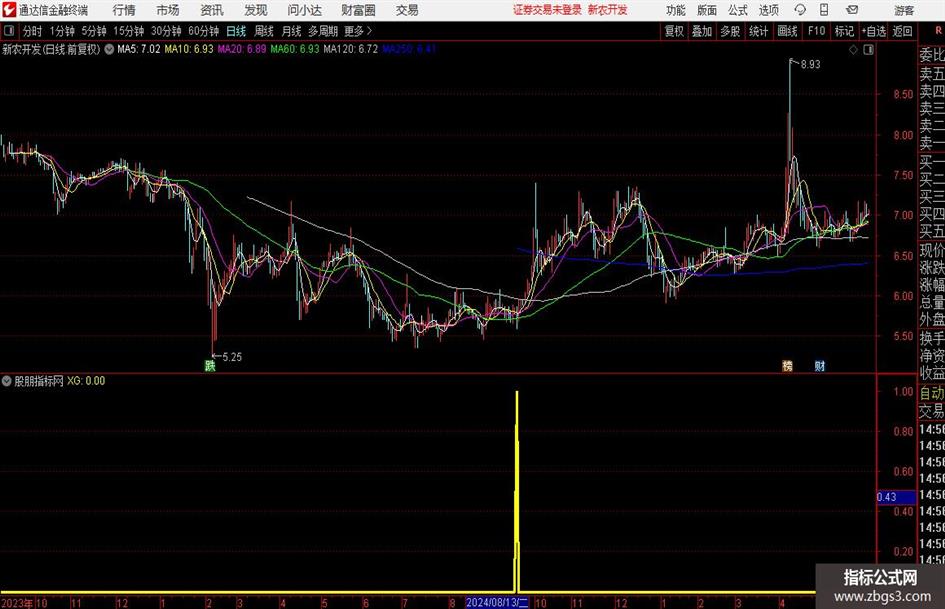Image resolution: width=945 pixels, height=609 pixels.
Task: Open the 财富圈 menu
Action: (358, 10)
